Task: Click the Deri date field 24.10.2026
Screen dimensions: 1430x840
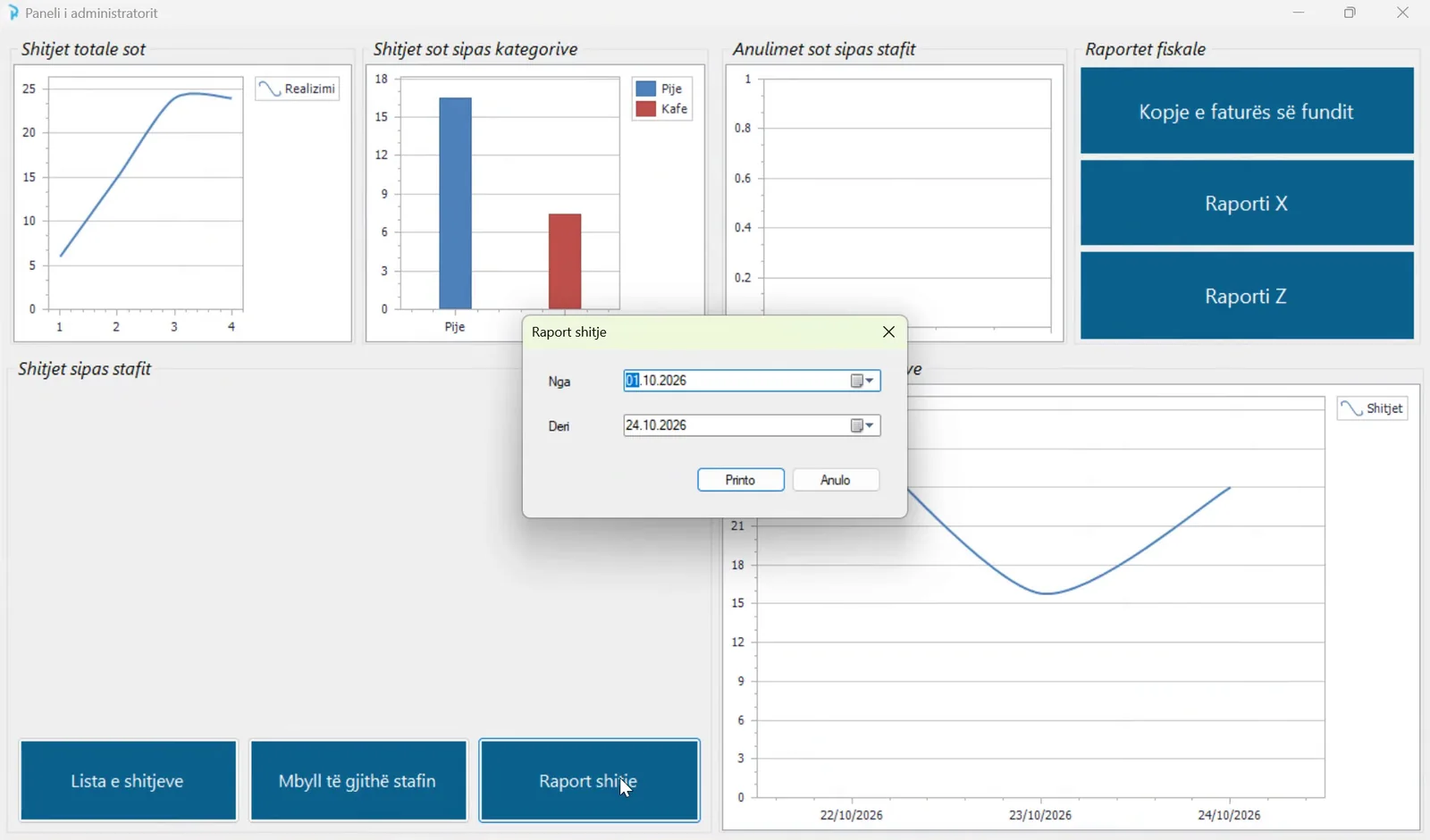Action: 752,425
